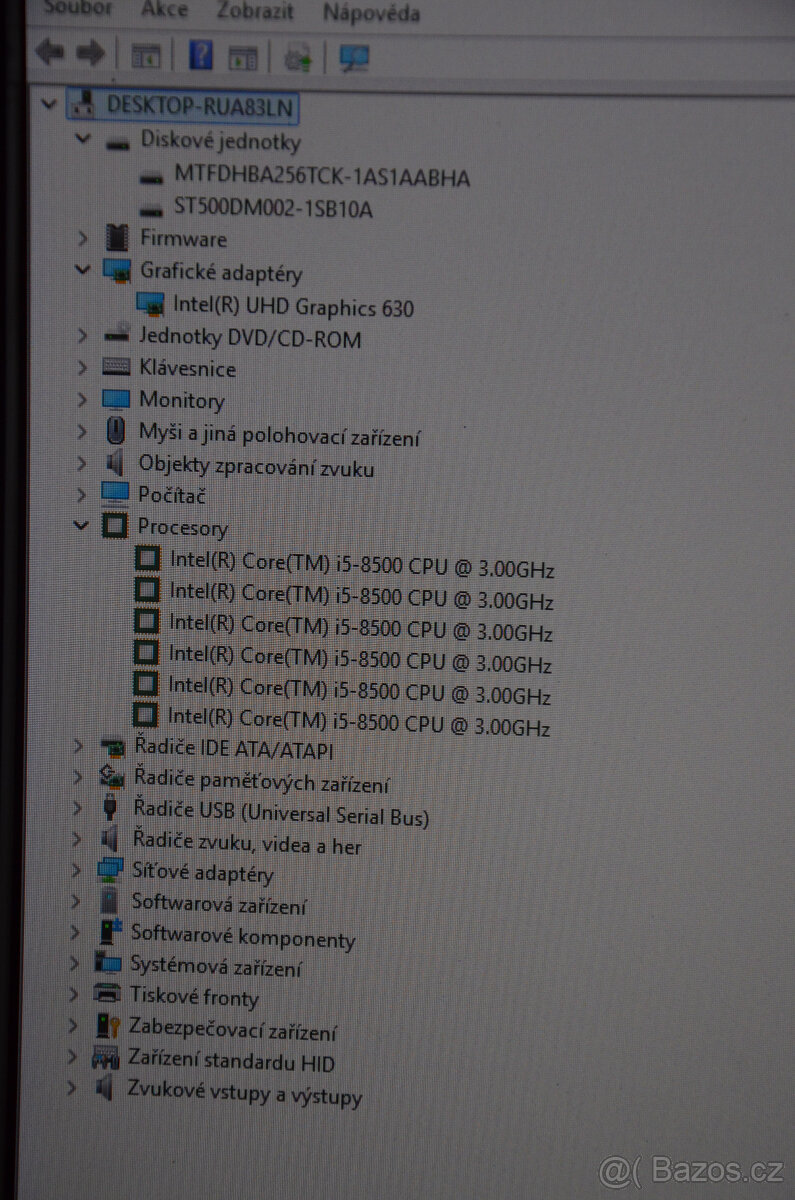Select disk MTFDHBA256TCK-1AS1AABHA

pyautogui.click(x=322, y=177)
